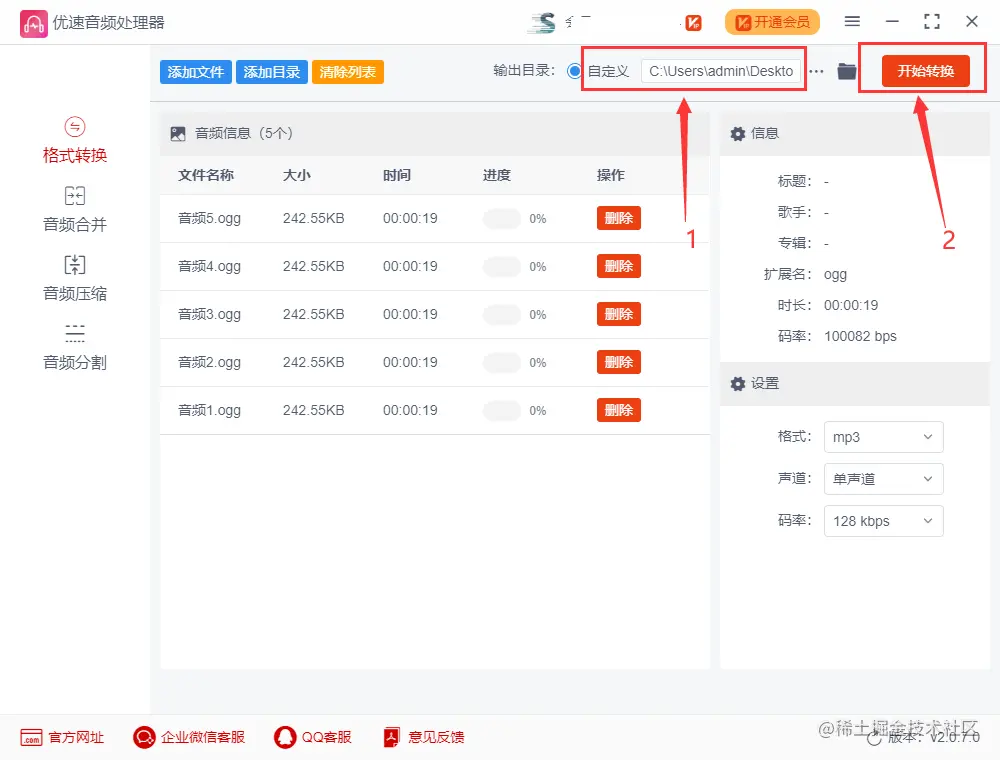Expand the 码率 128 kbps dropdown
This screenshot has height=760, width=1000.
883,521
